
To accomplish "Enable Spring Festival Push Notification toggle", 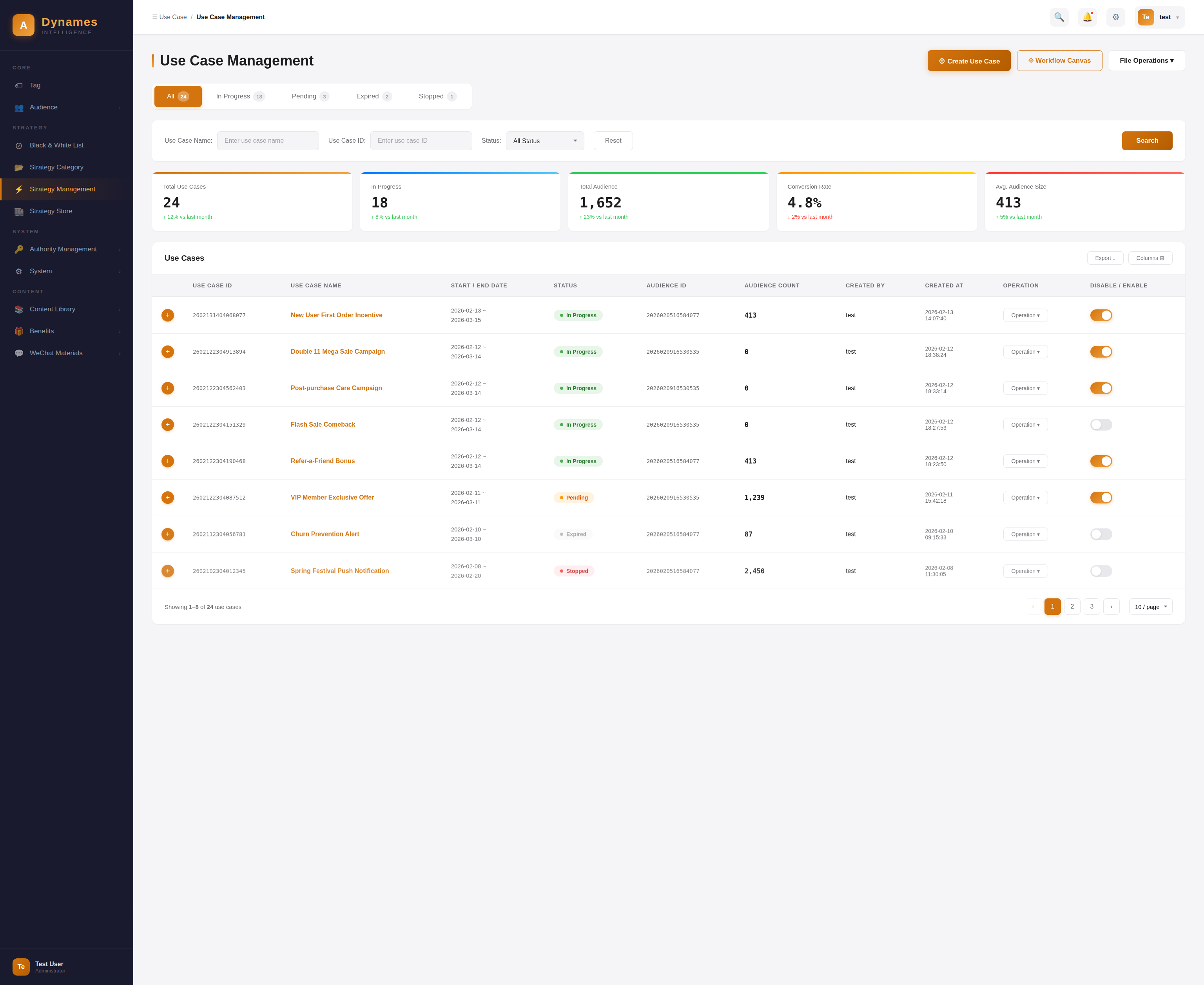I will (1101, 571).
